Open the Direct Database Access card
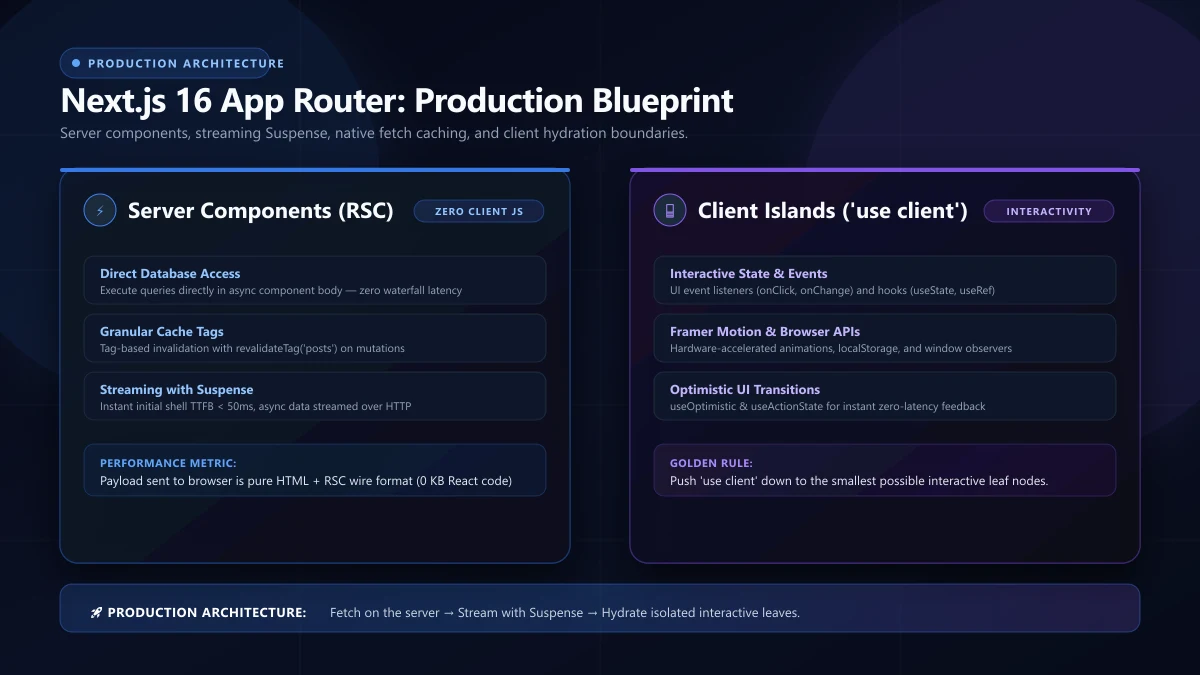This screenshot has height=675, width=1200. (x=315, y=280)
